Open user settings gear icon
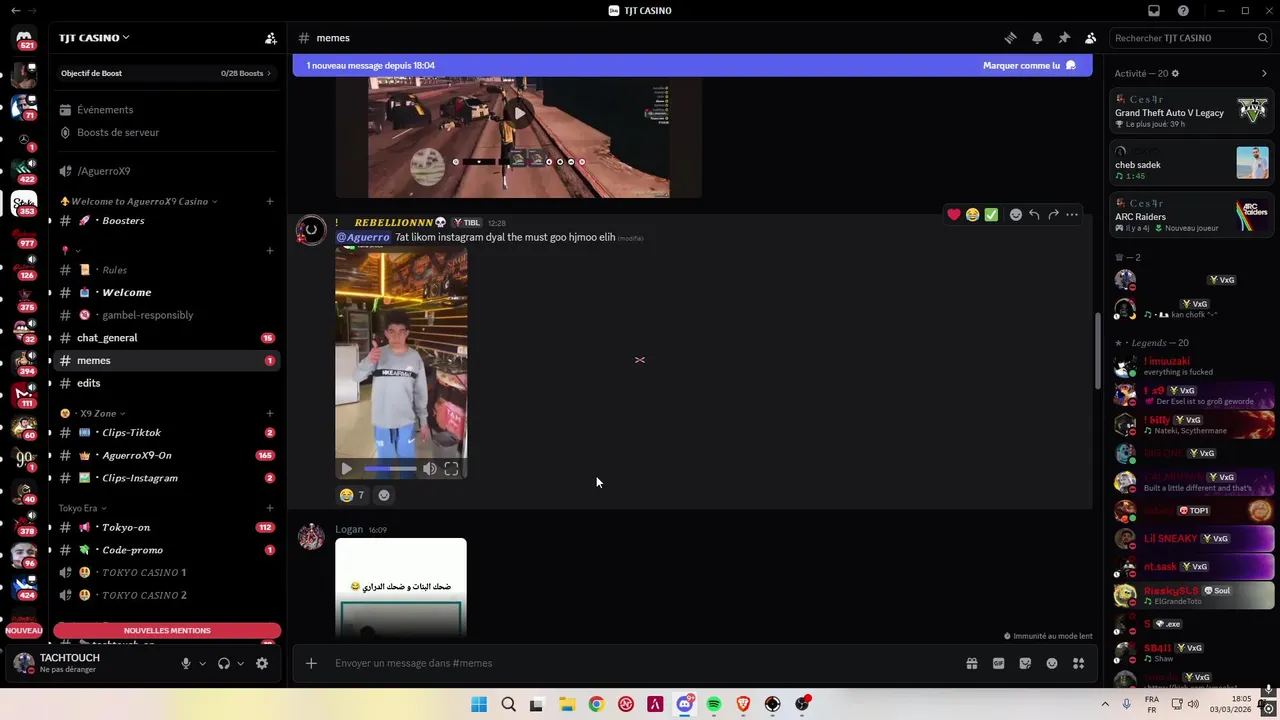This screenshot has height=720, width=1280. (262, 663)
